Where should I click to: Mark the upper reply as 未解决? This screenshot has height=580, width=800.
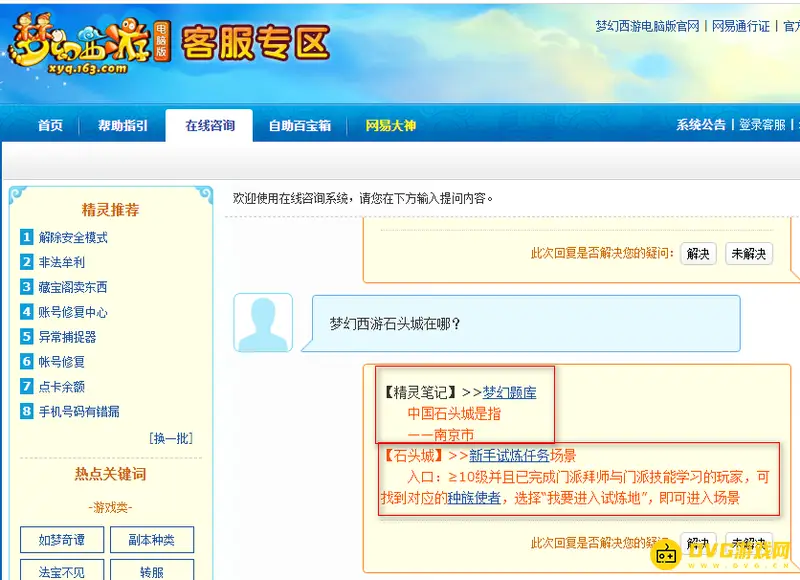(x=748, y=254)
